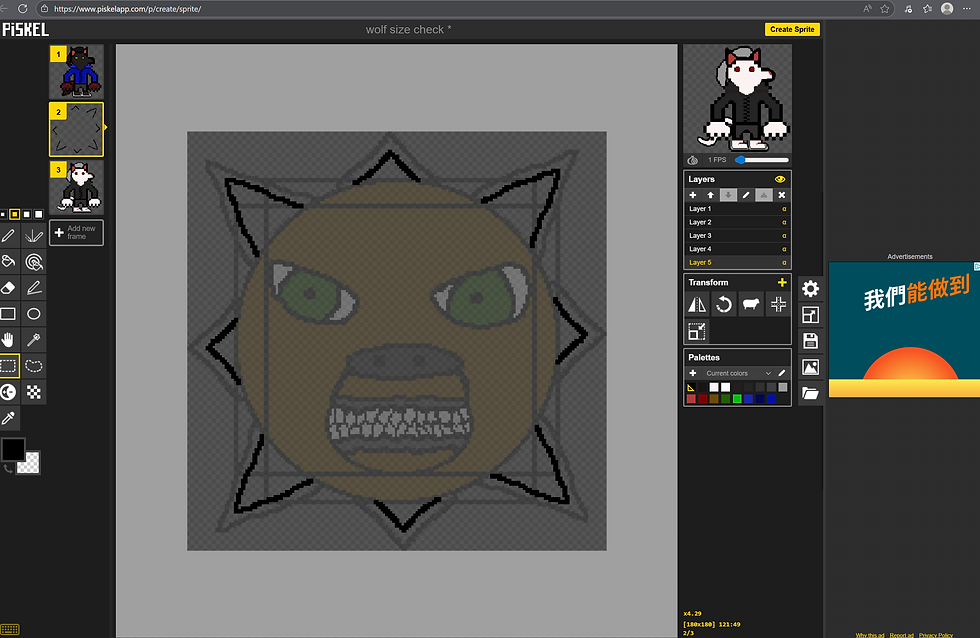Set pen size to largest option
Viewport: 980px width, 638px height.
click(x=39, y=214)
